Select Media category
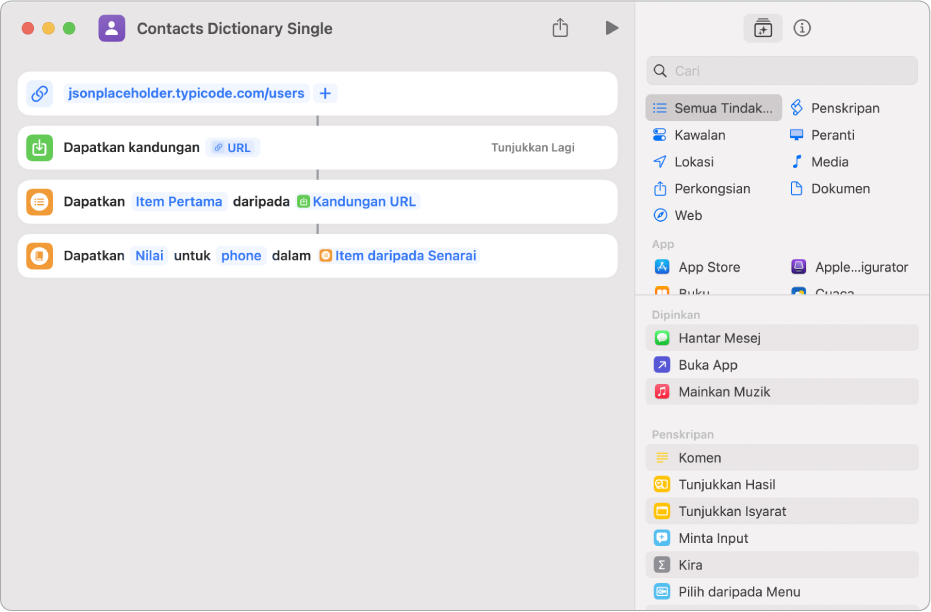The width and height of the screenshot is (931, 612). [819, 161]
